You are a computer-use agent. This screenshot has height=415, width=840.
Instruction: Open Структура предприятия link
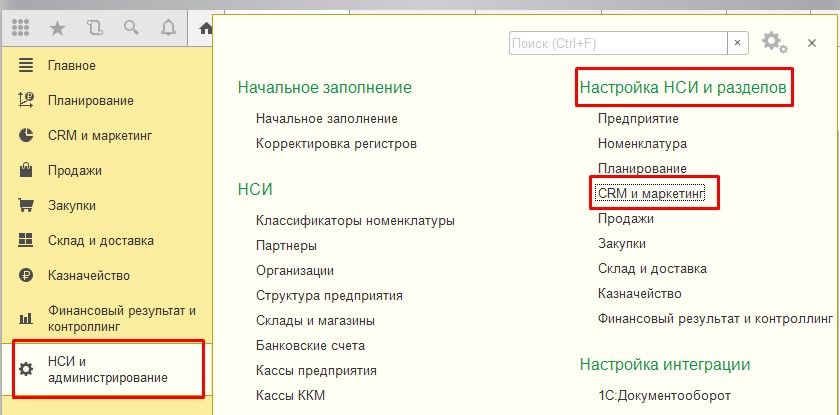[329, 296]
